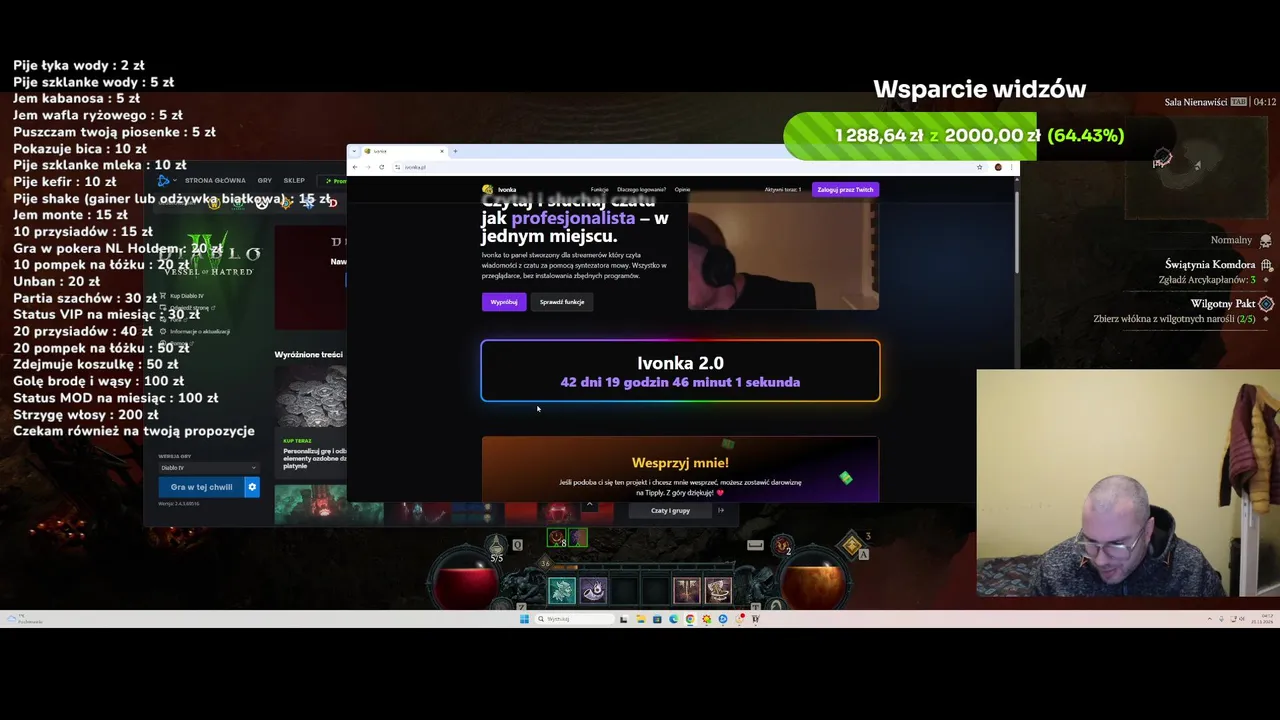Open the featured platinum coins thumbnail
This screenshot has height=720, width=1280.
(311, 398)
